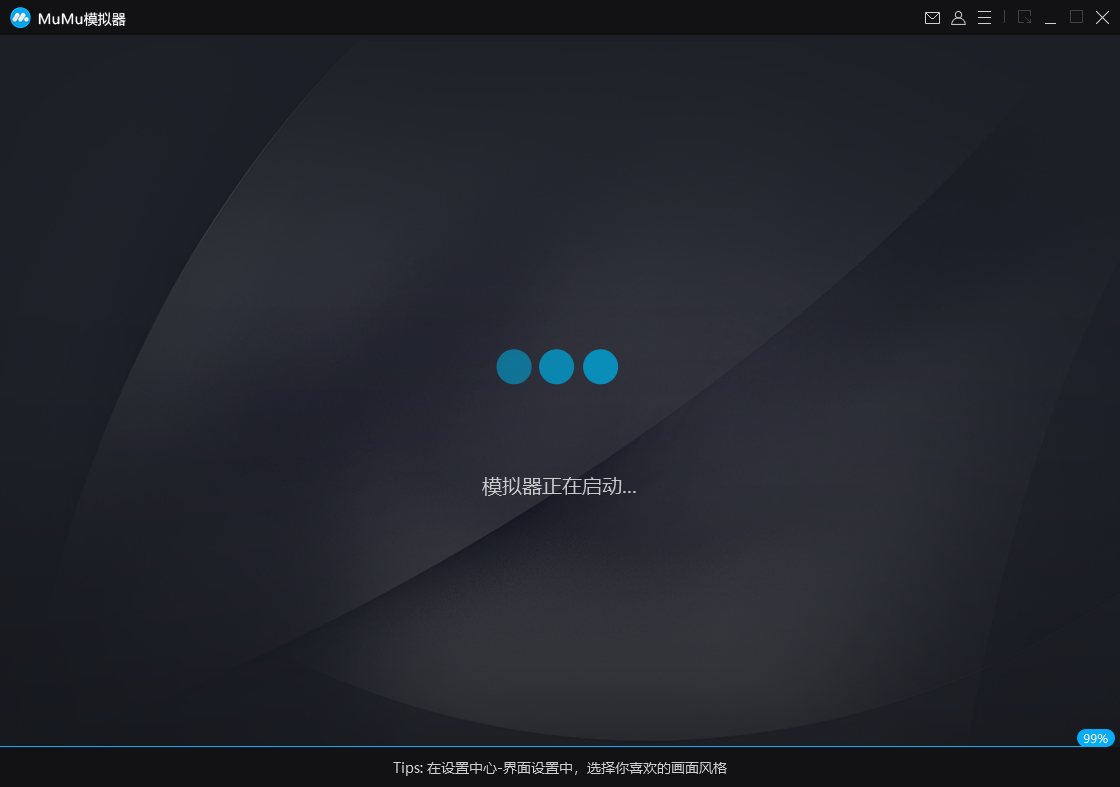Open the user account icon in title bar
Viewport: 1120px width, 787px height.
(x=958, y=17)
